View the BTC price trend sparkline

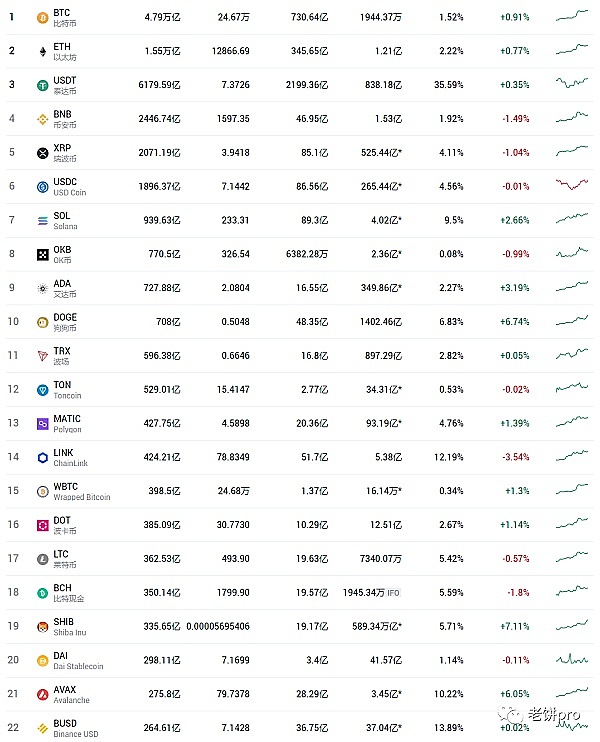click(x=573, y=16)
